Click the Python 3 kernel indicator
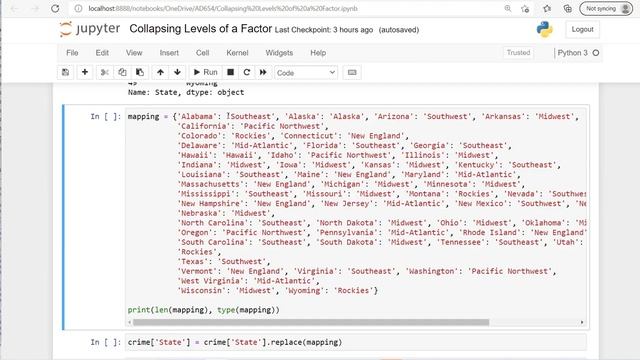Screen dimensions: 640x360 pyautogui.click(x=573, y=53)
